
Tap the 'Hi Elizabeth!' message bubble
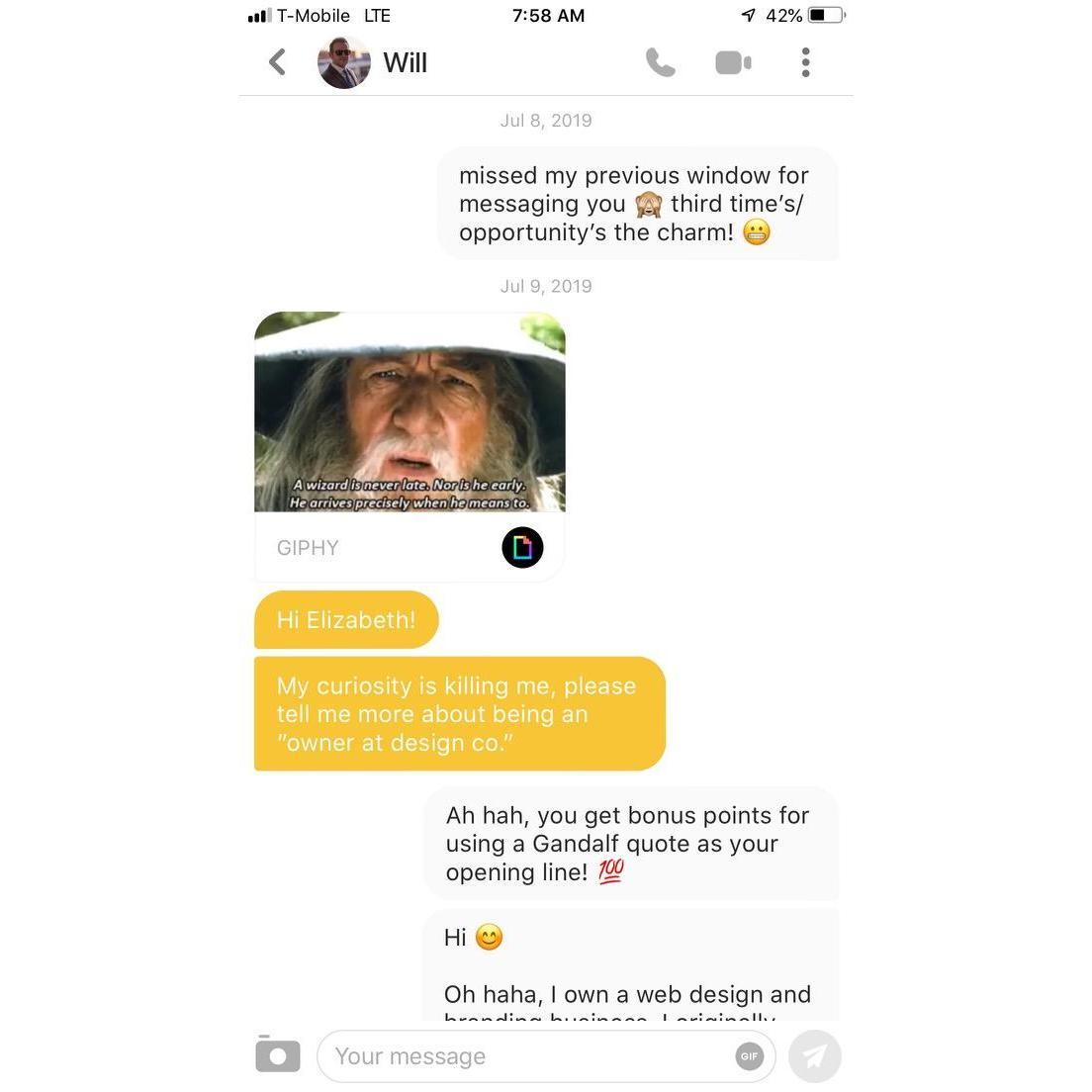(x=346, y=620)
